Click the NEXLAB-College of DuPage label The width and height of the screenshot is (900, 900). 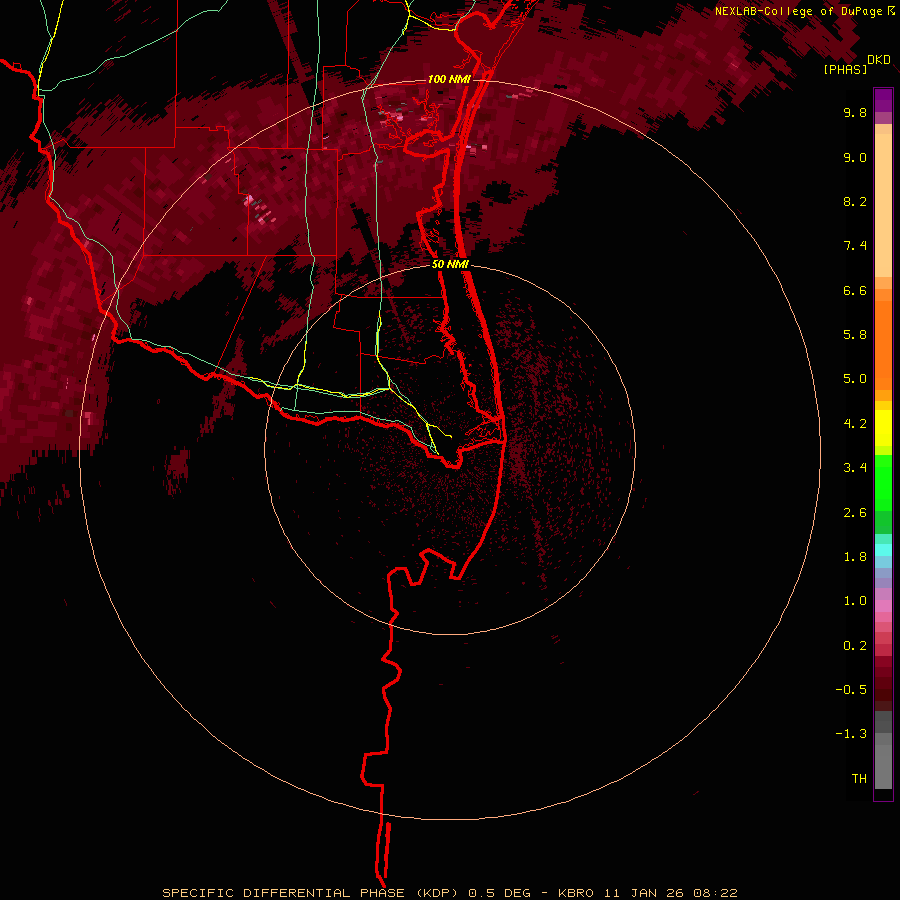pos(798,11)
